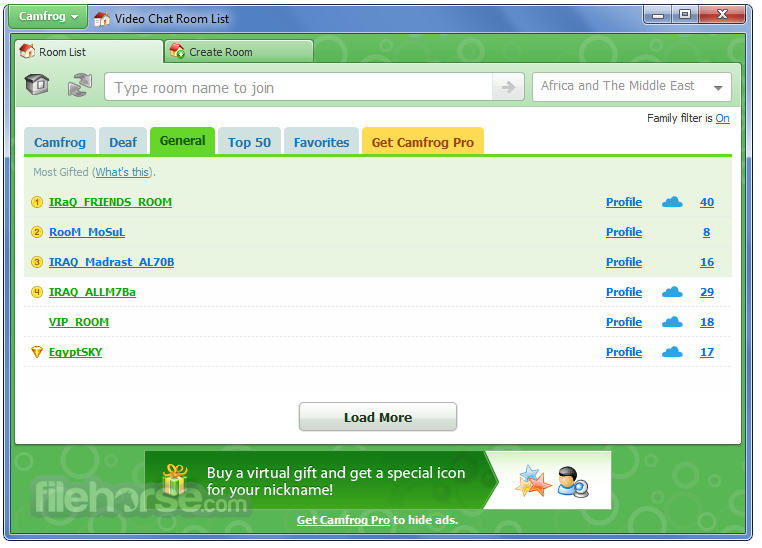Click user count 8 for RooM_MoSuL
This screenshot has height=548, width=762.
[707, 232]
